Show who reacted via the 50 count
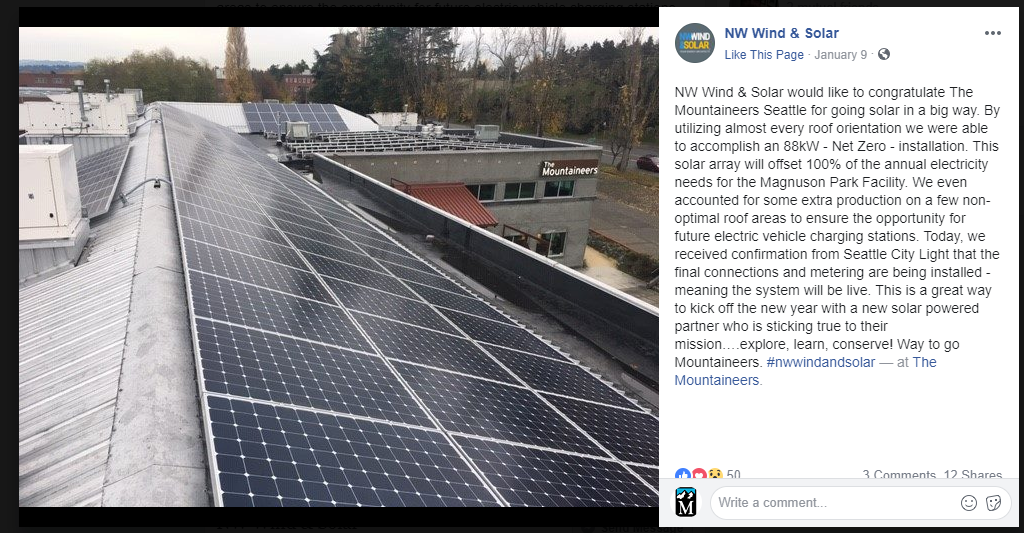Screen dimensions: 1024x533 (x=733, y=475)
